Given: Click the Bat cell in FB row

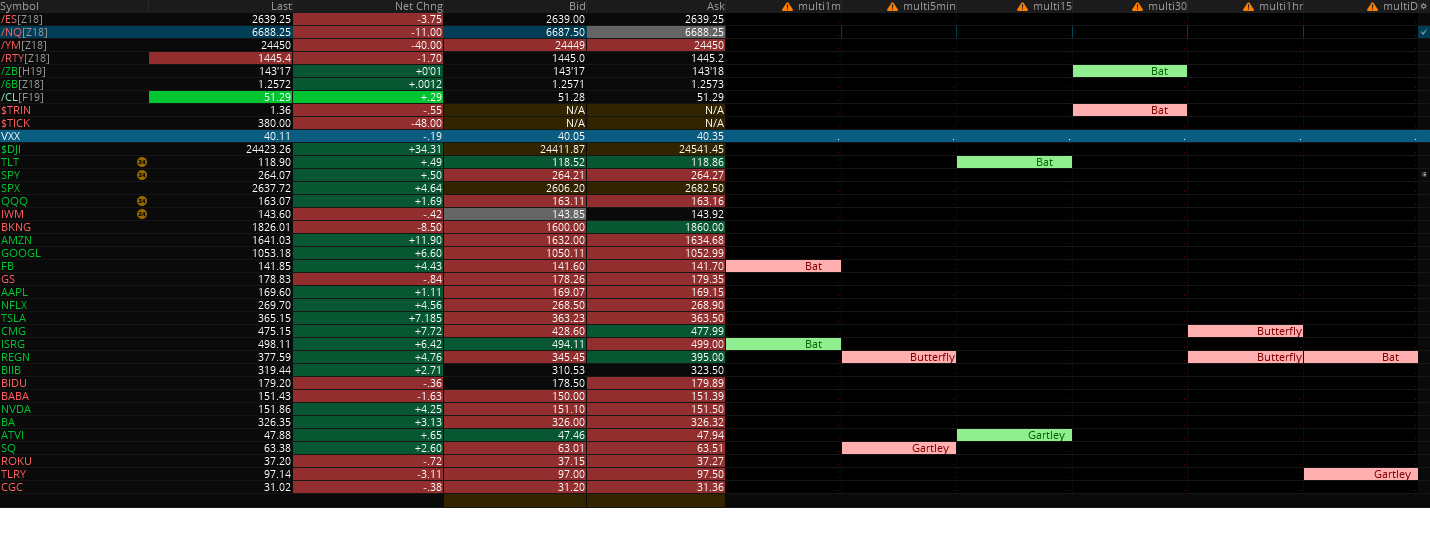Looking at the screenshot, I should pyautogui.click(x=783, y=266).
